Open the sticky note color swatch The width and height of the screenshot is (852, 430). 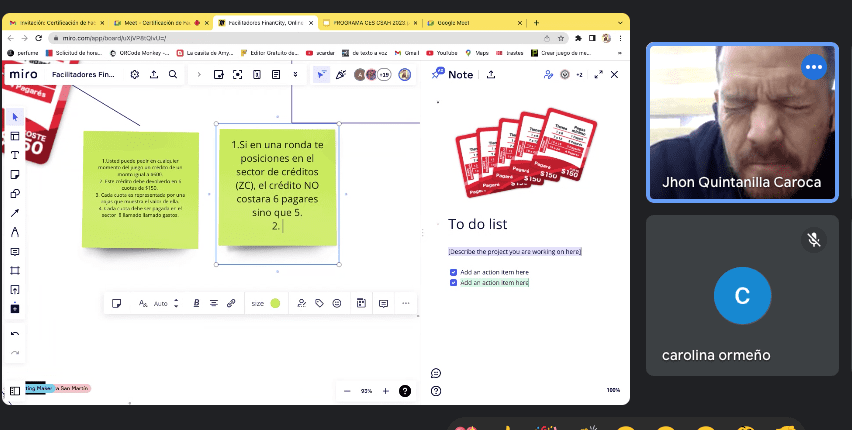tap(275, 303)
